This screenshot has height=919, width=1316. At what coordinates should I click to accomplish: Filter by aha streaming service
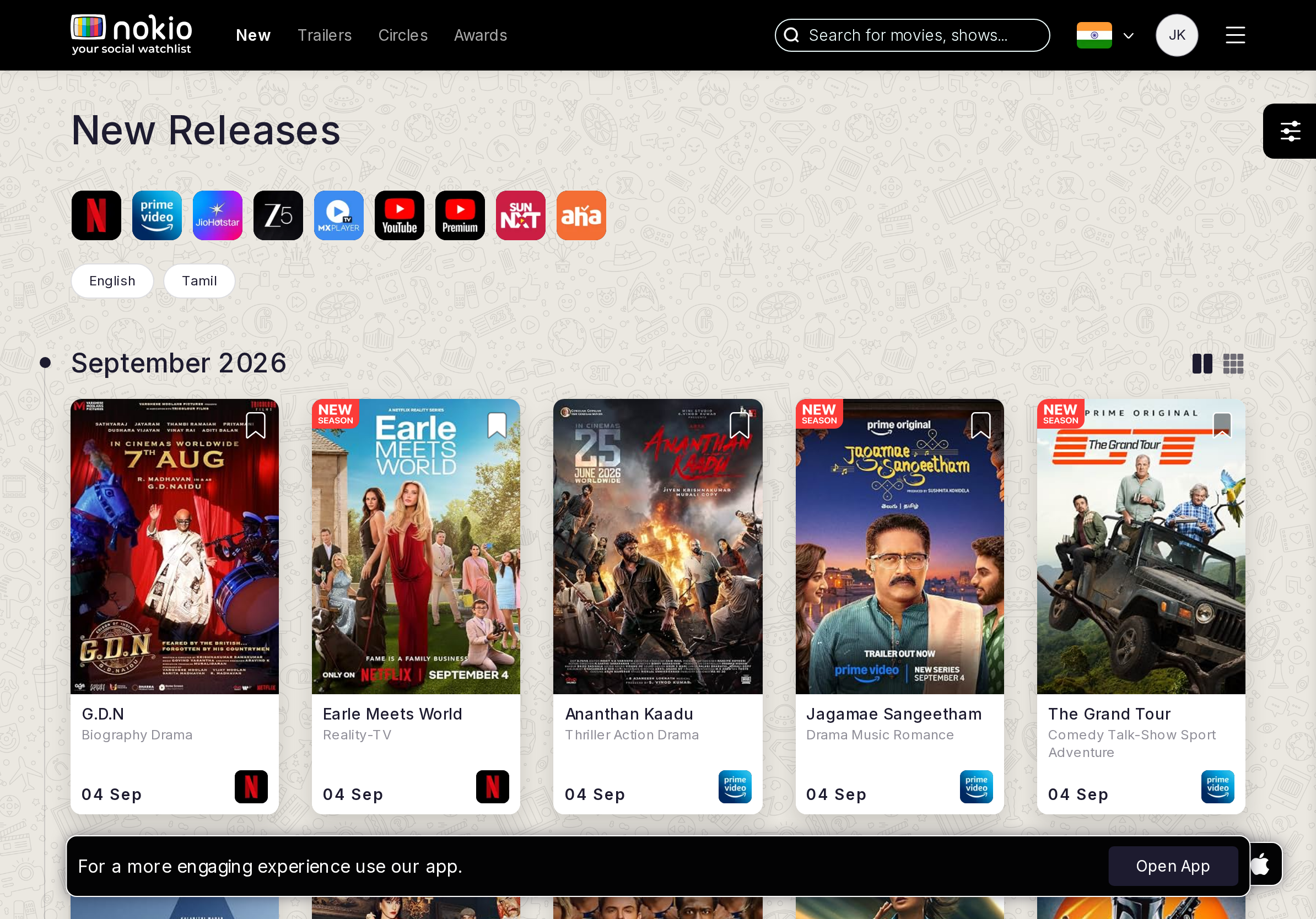tap(581, 215)
